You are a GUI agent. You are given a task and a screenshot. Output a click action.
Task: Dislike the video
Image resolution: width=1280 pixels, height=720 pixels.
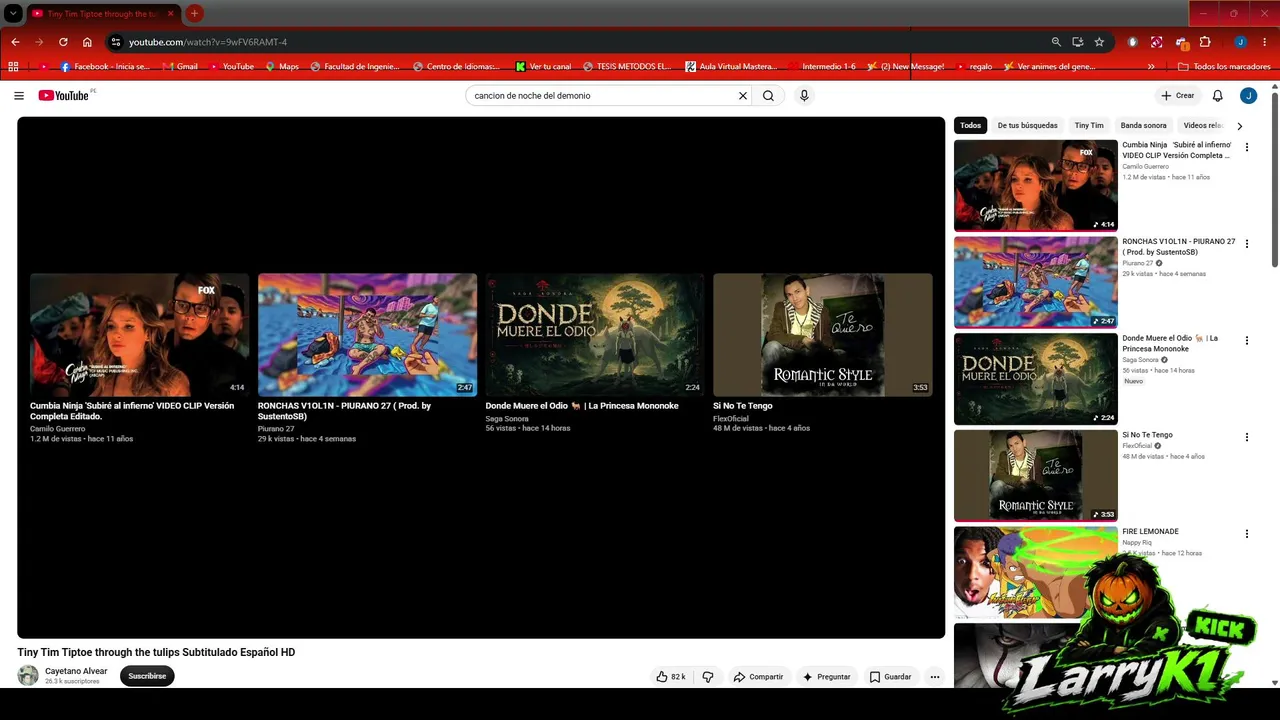[x=708, y=677]
